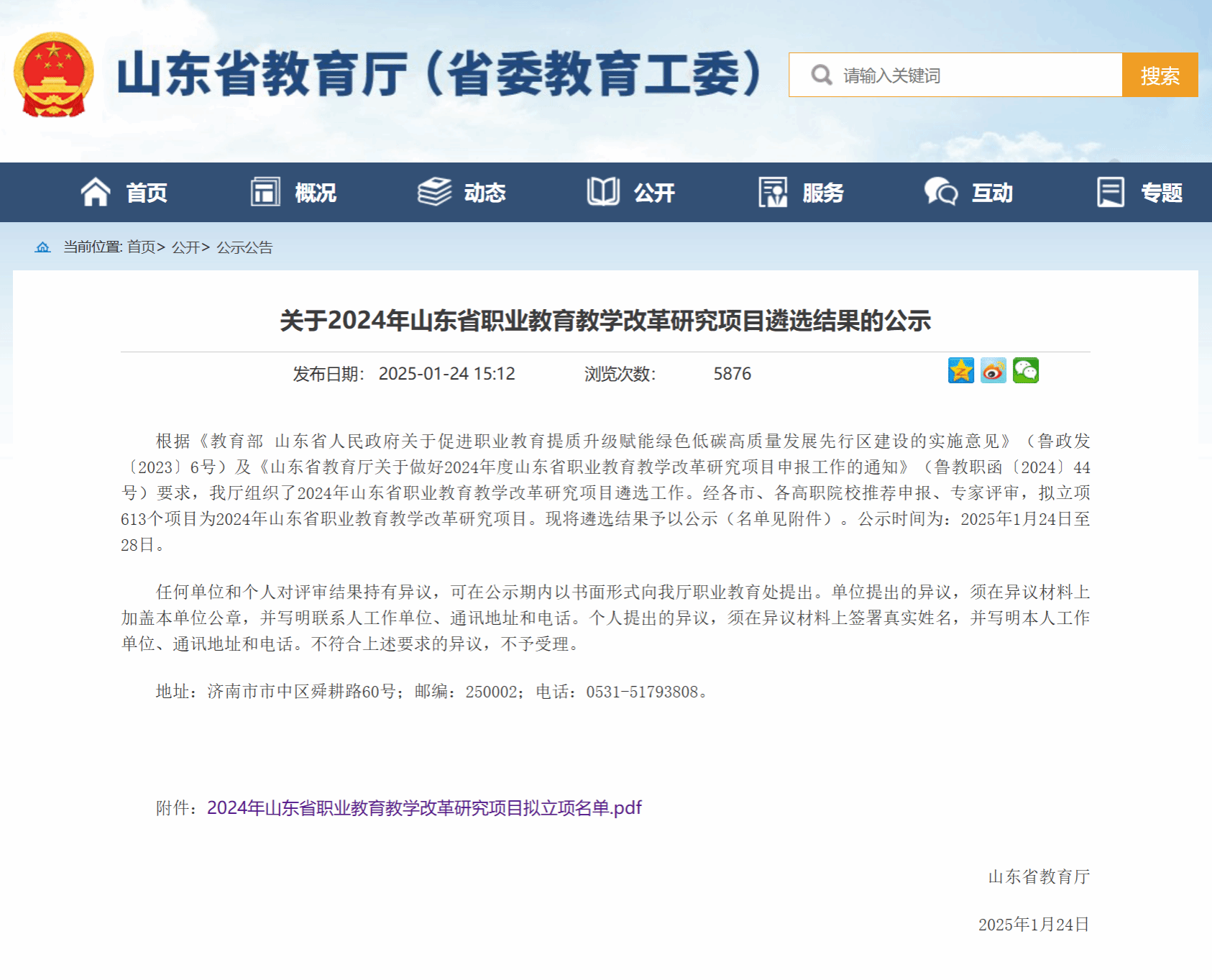Click the 发布日期 label
This screenshot has width=1212, height=980.
329,374
